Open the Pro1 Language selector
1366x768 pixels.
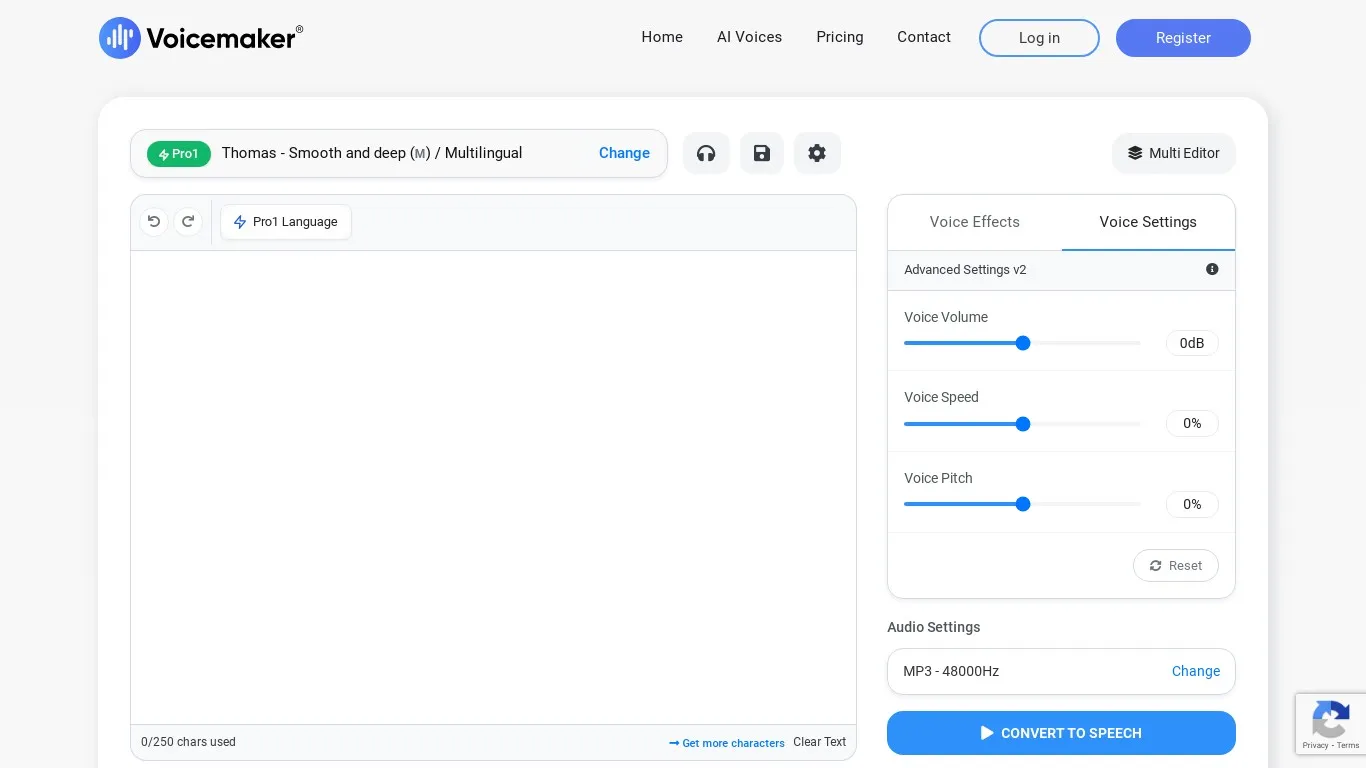pyautogui.click(x=285, y=221)
